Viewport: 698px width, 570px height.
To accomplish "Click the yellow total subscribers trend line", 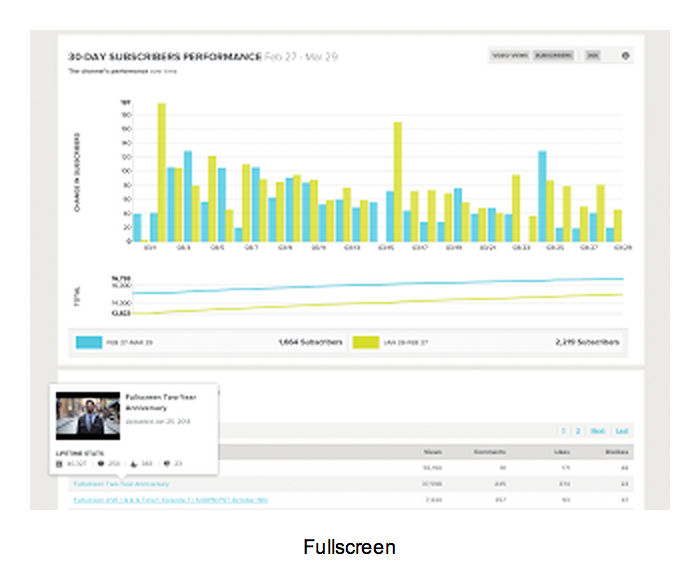I will tap(377, 303).
